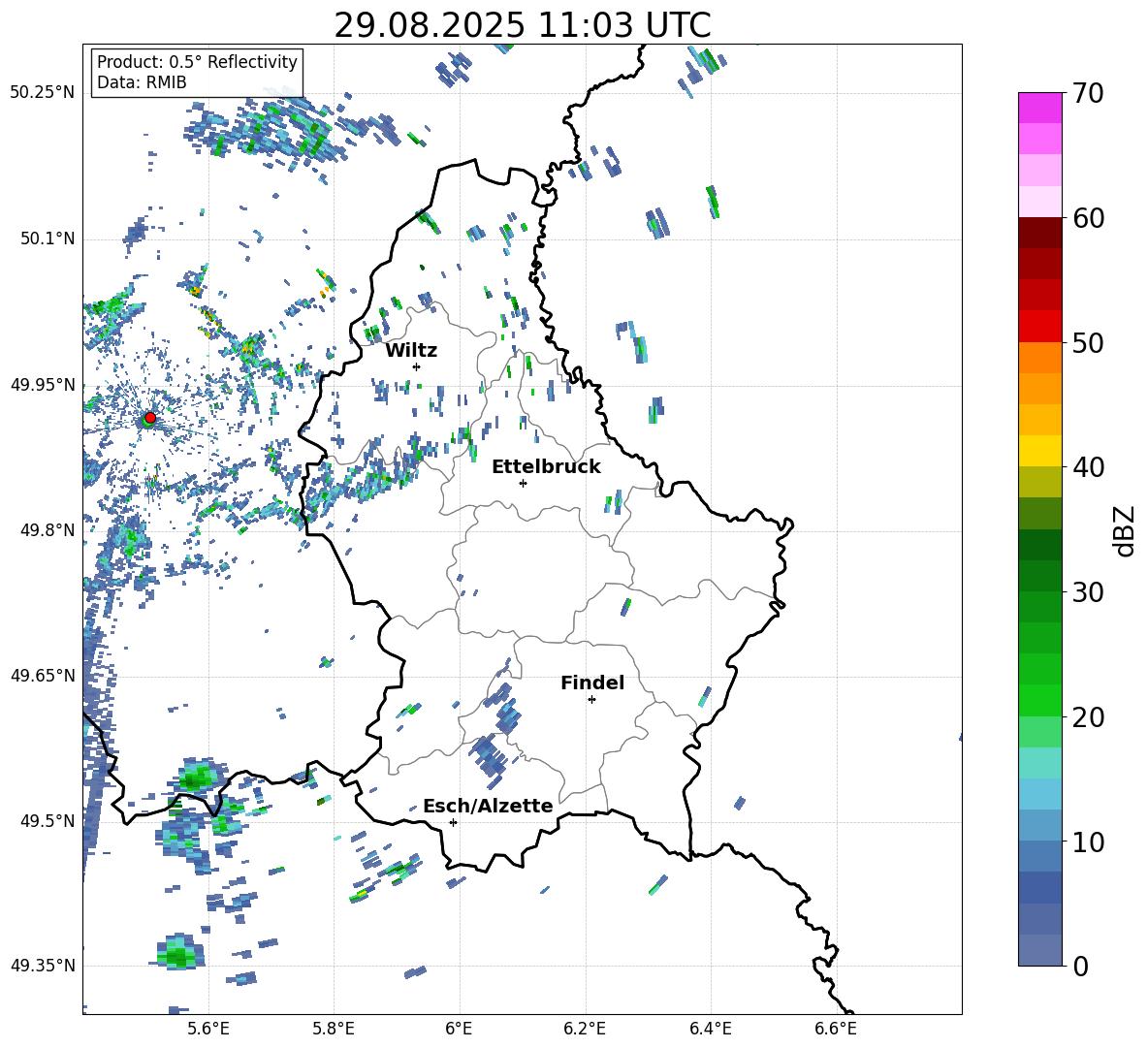The width and height of the screenshot is (1148, 1048).
Task: Click the Wiltz station cross marker
Action: [417, 366]
